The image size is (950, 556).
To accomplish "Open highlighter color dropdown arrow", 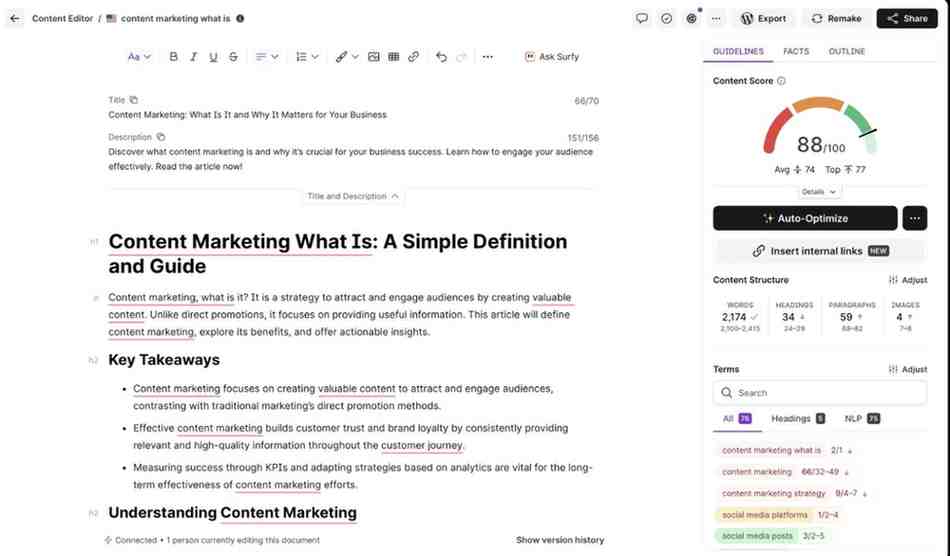I will point(355,56).
